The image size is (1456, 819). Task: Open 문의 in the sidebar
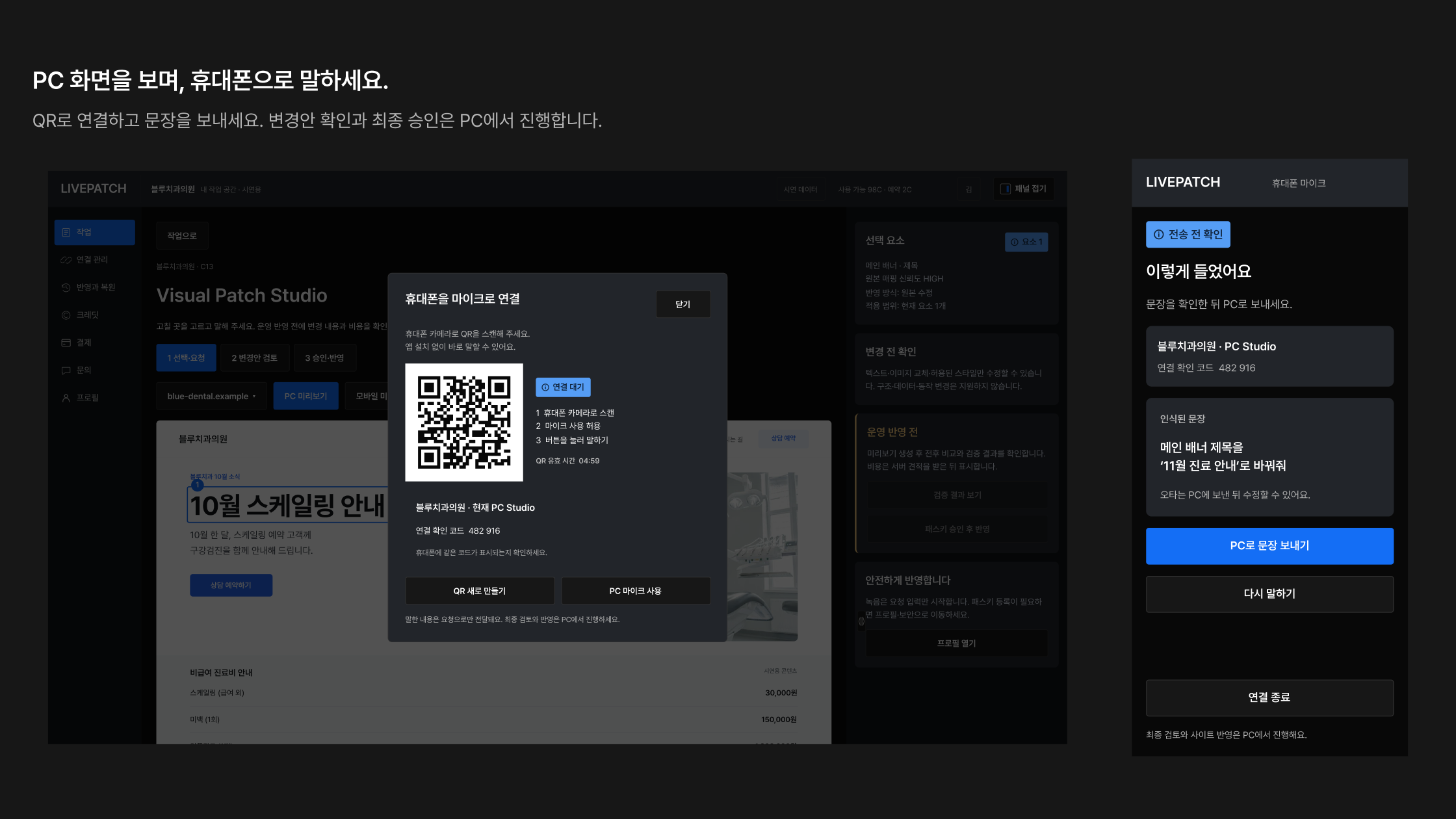pos(94,370)
